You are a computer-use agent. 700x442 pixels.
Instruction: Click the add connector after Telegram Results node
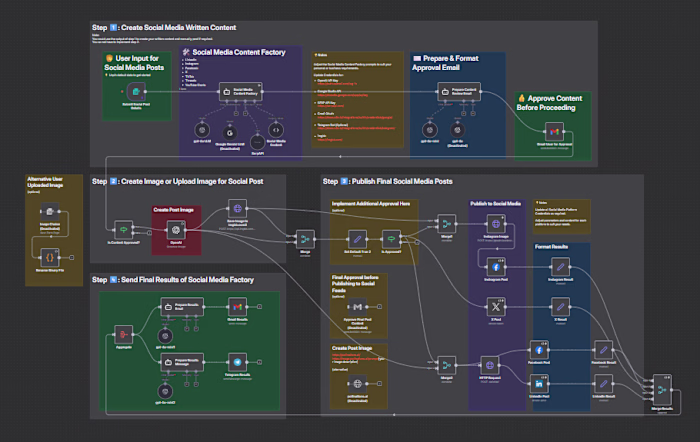[x=259, y=362]
